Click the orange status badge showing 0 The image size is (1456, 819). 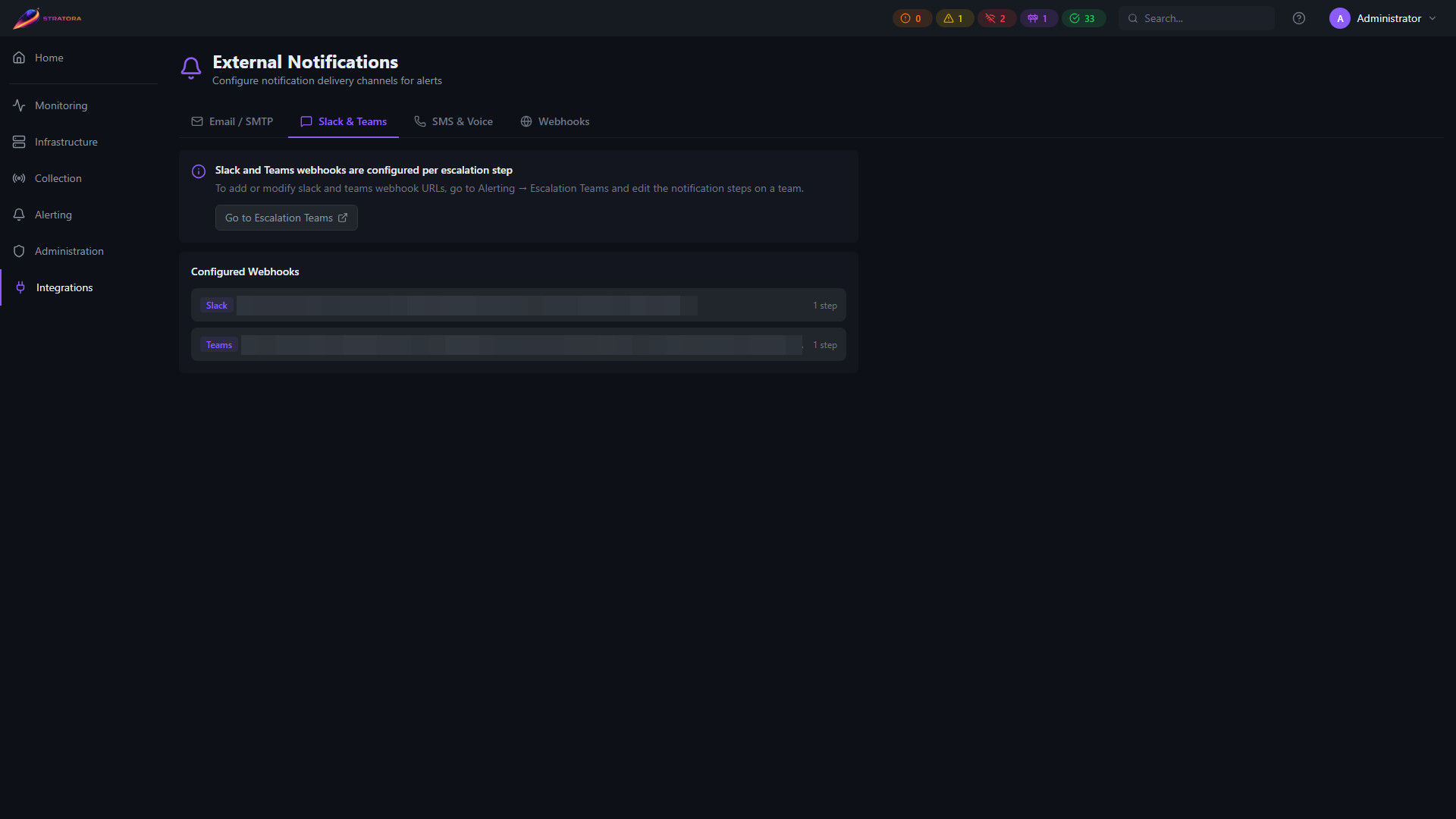pos(912,18)
